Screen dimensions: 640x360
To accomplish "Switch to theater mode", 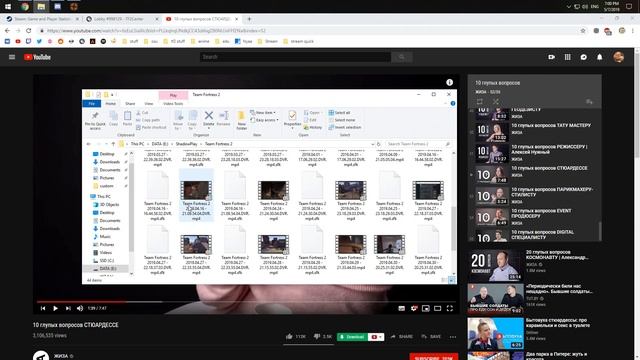I will (x=438, y=308).
